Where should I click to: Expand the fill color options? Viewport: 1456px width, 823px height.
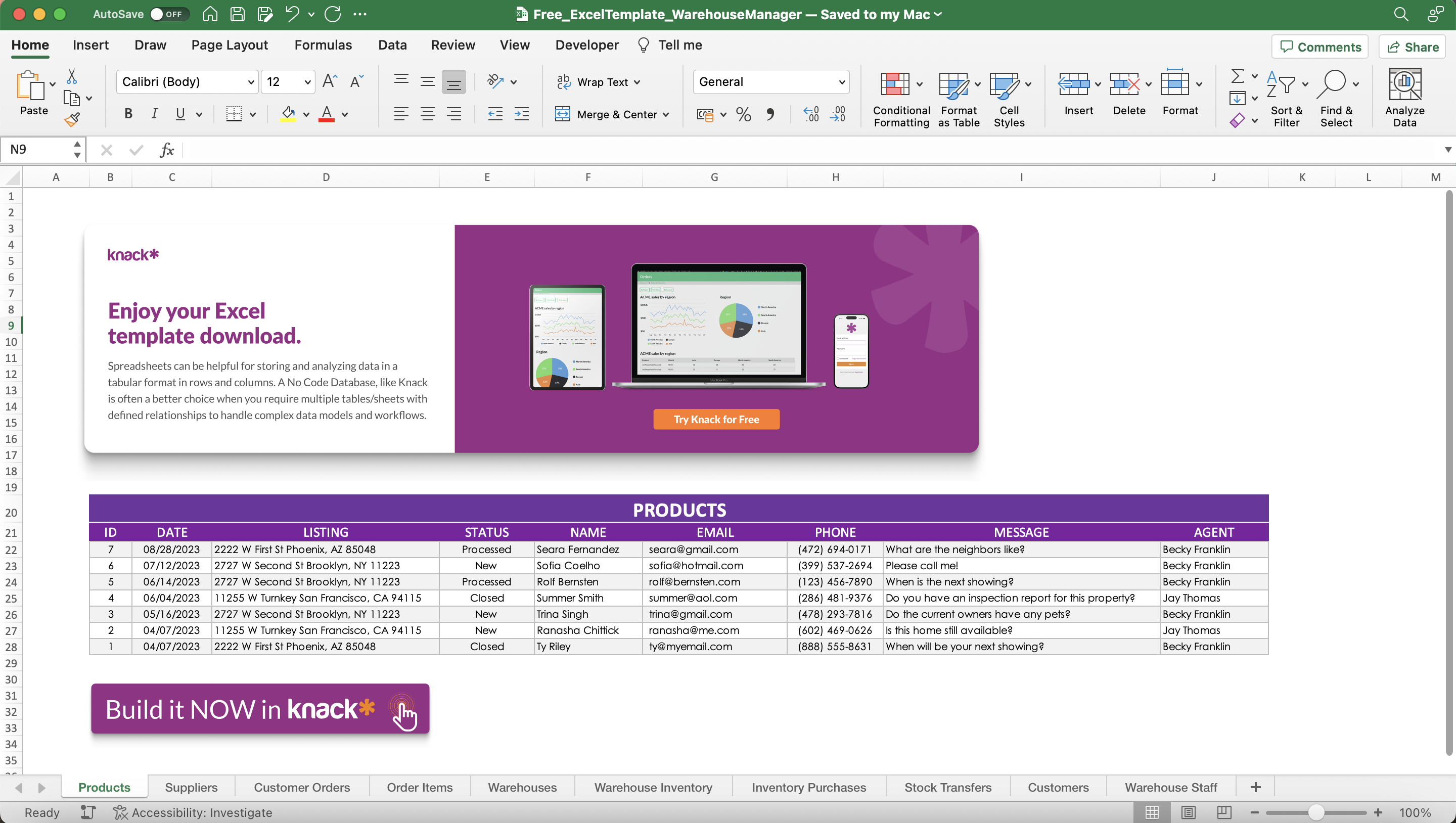[x=307, y=114]
